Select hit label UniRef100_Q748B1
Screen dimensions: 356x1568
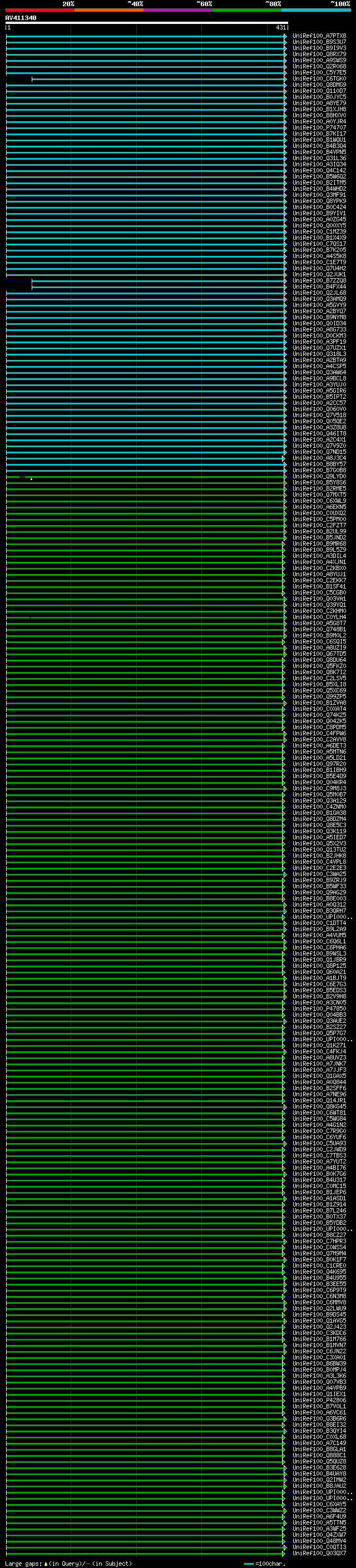click(x=319, y=630)
